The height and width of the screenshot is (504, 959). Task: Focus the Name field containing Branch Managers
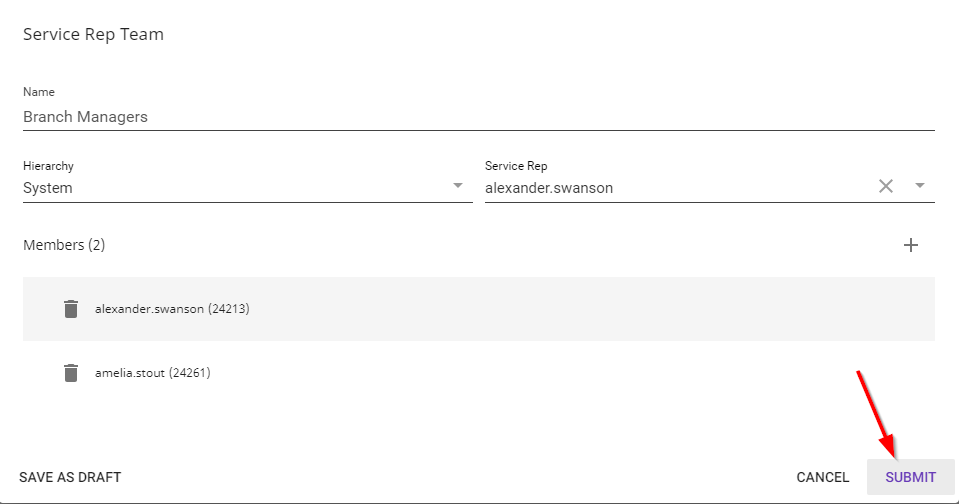pos(478,117)
